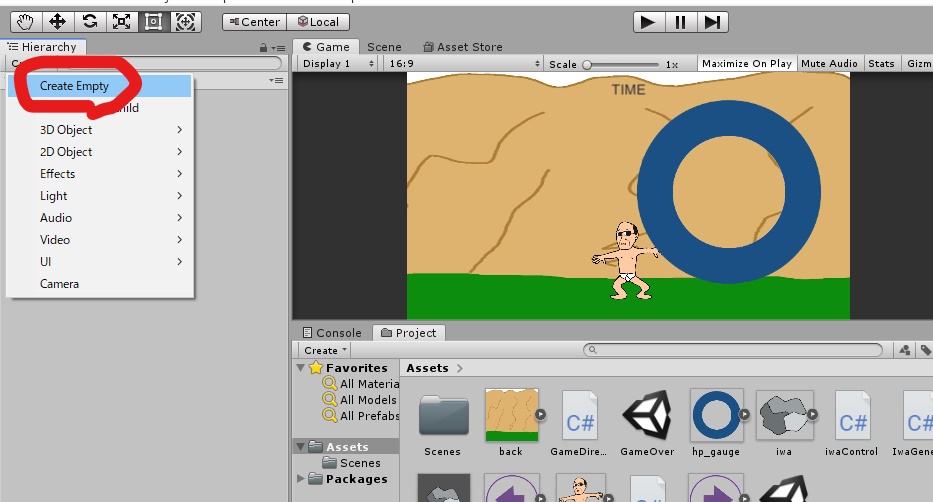933x502 pixels.
Task: Click the Step frame button
Action: tap(712, 23)
